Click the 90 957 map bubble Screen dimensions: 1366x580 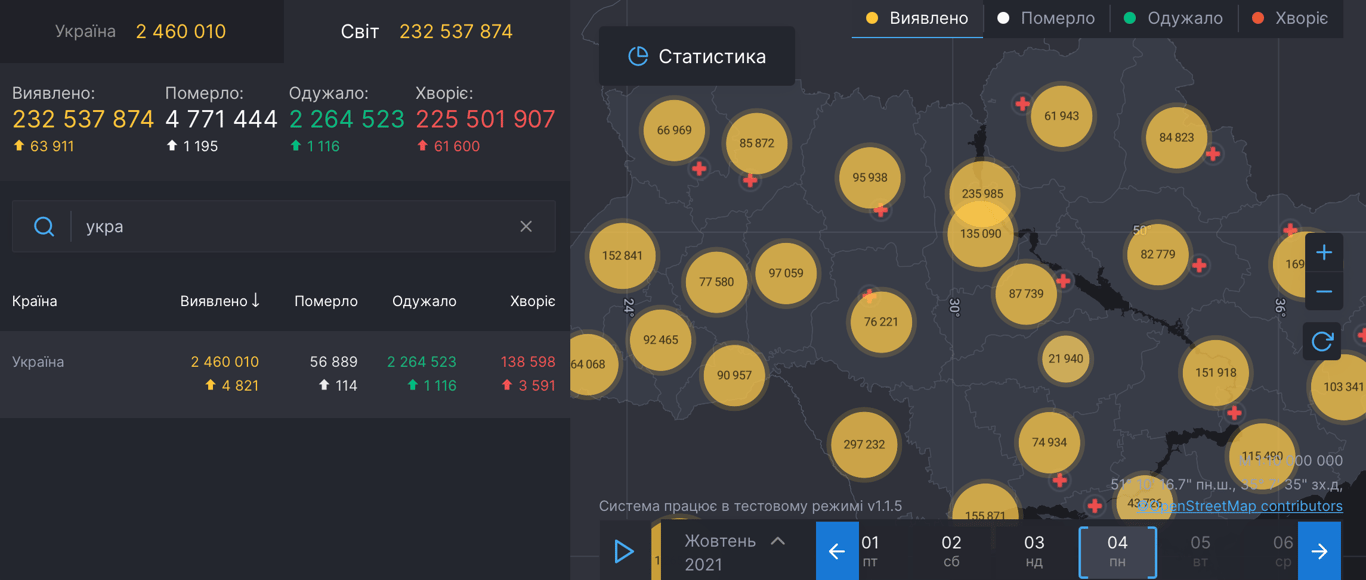[734, 375]
